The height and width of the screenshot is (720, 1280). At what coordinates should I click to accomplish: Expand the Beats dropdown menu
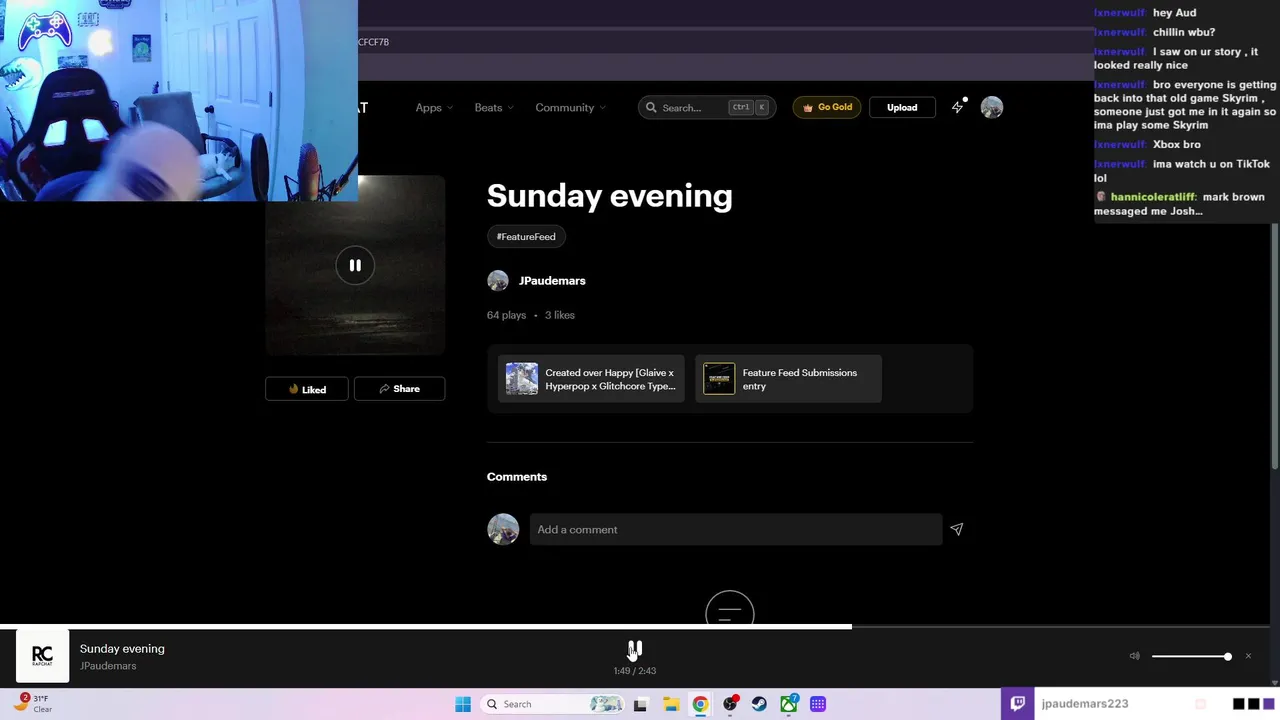[x=494, y=108]
